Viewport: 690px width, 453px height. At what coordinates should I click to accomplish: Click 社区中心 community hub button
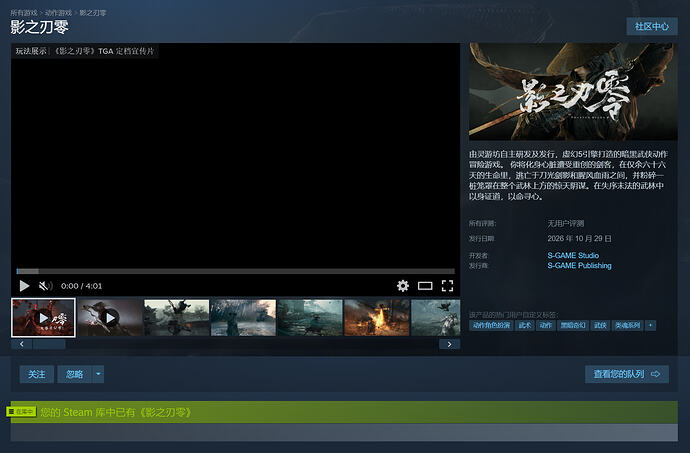point(652,26)
